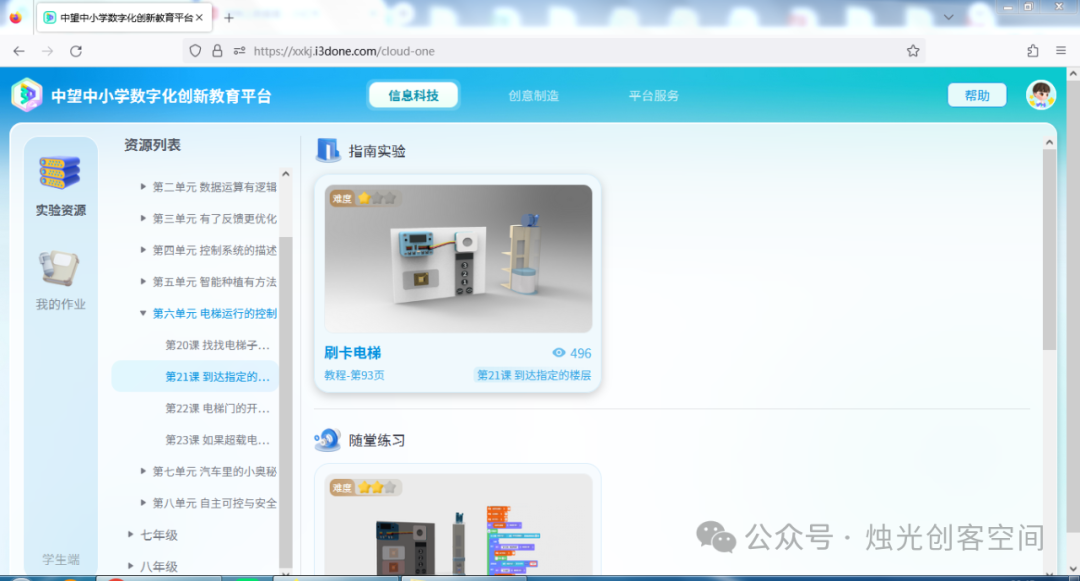Reload the page with the refresh icon
The height and width of the screenshot is (581, 1080).
(76, 51)
